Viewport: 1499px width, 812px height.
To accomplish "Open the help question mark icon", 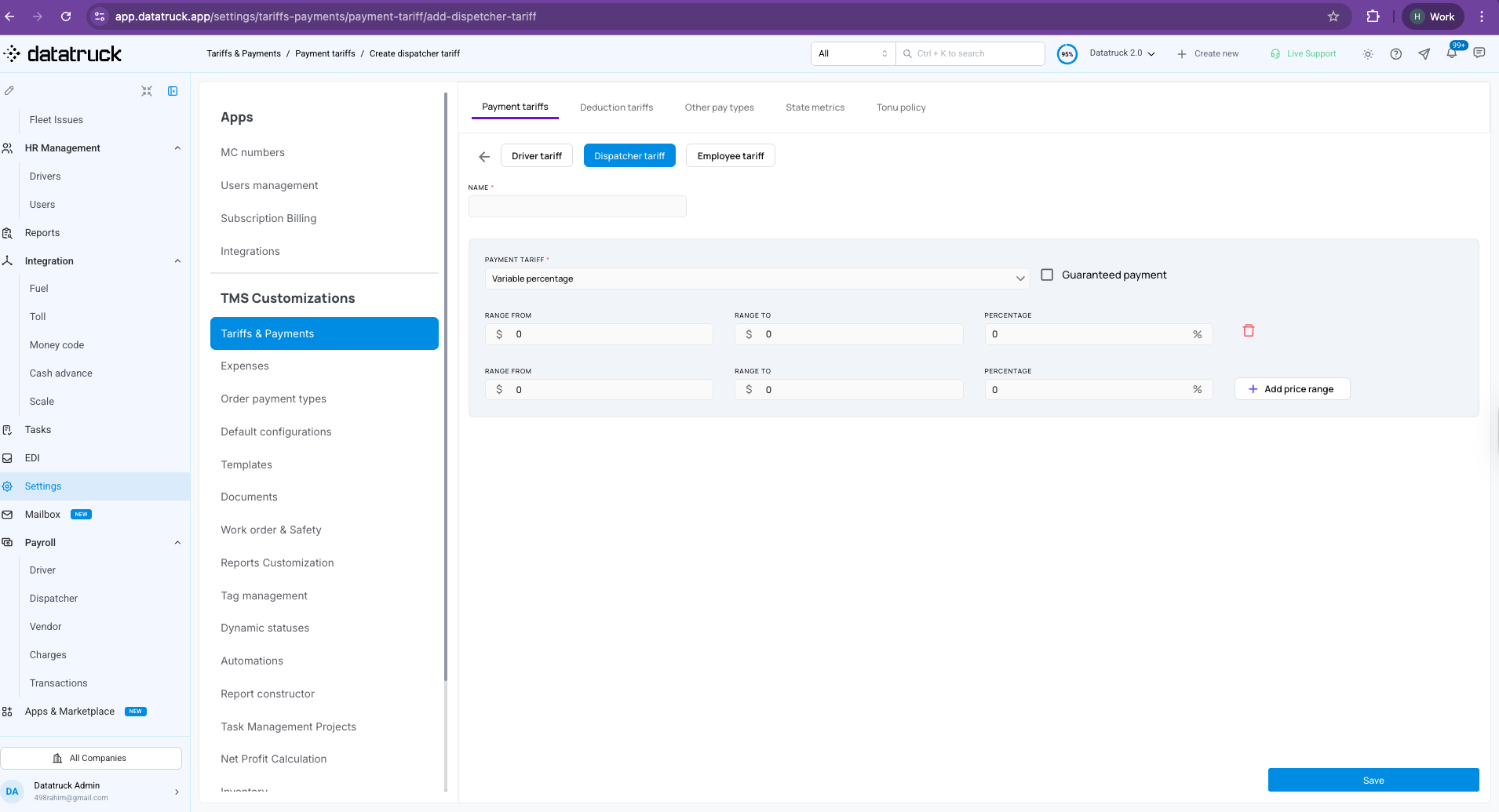I will tap(1396, 54).
